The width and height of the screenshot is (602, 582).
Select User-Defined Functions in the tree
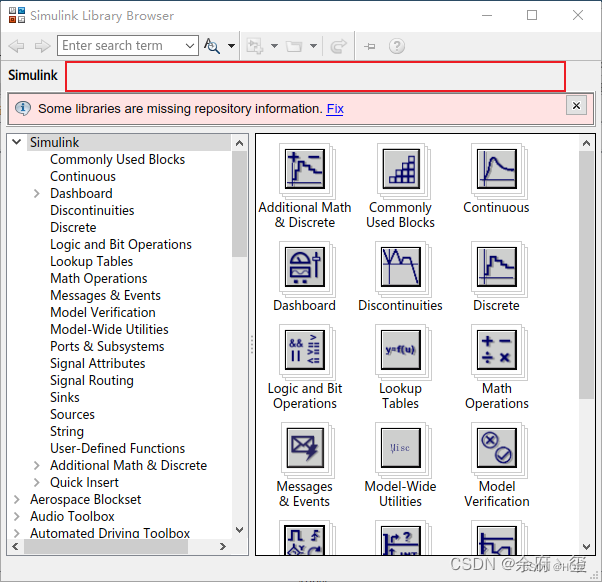(x=117, y=448)
